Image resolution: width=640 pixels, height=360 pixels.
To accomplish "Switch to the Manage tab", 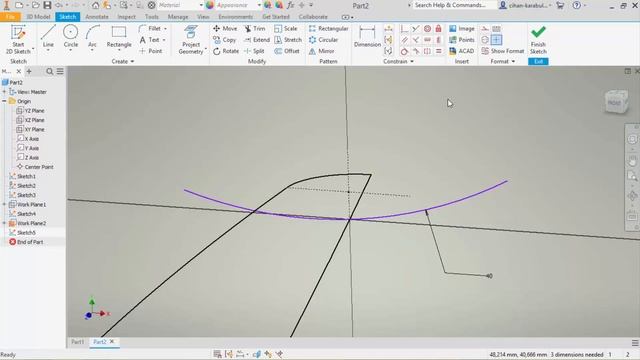I will click(178, 17).
